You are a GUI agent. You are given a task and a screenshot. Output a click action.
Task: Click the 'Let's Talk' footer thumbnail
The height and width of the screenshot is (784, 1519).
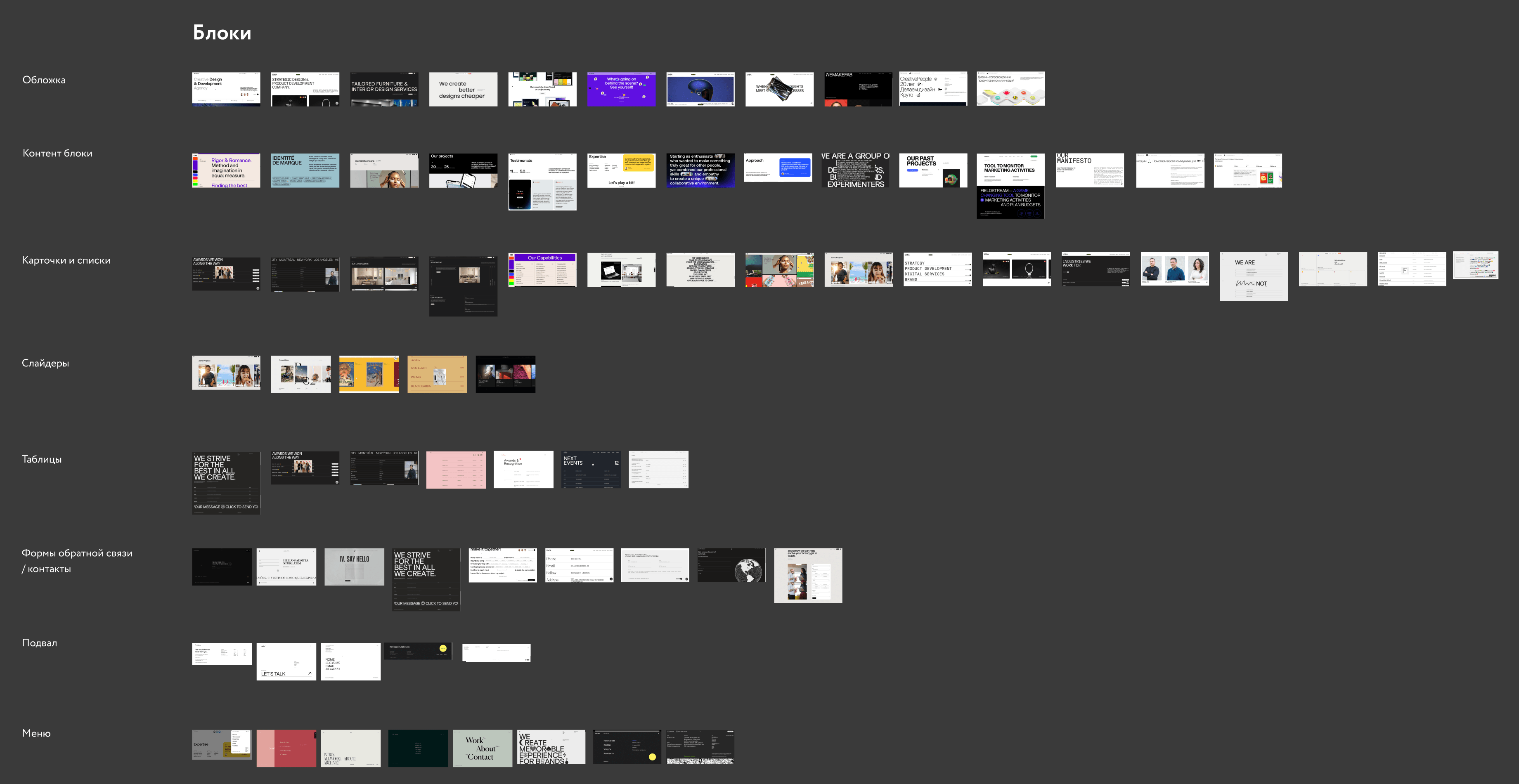286,661
